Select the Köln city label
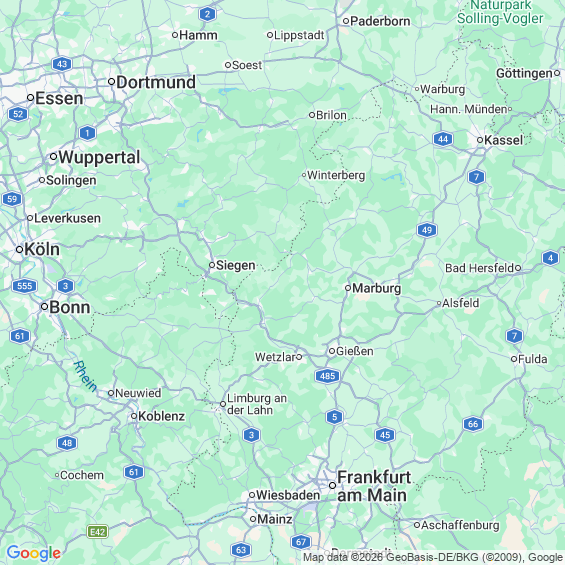The width and height of the screenshot is (565, 565). [x=42, y=249]
